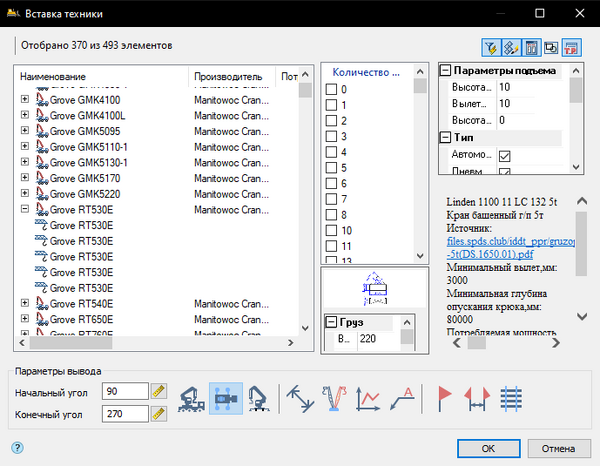The image size is (600, 466).
Task: Expand the Grove GMK5170 tree node
Action: pos(25,178)
